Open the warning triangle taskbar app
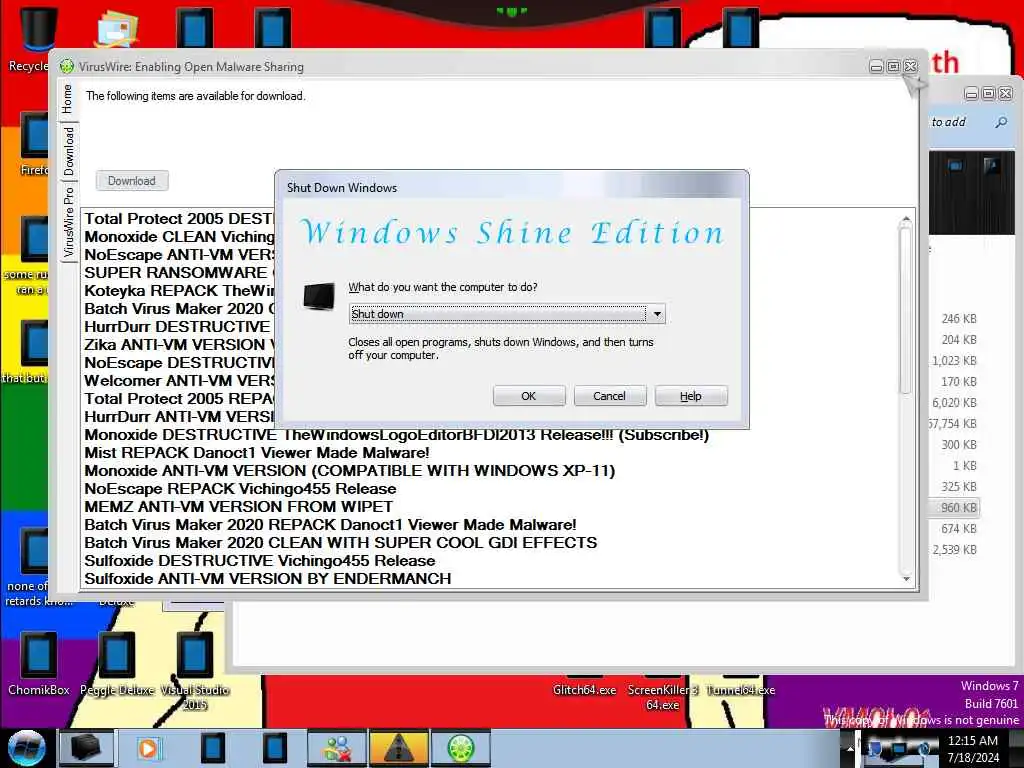This screenshot has width=1024, height=768. click(398, 748)
